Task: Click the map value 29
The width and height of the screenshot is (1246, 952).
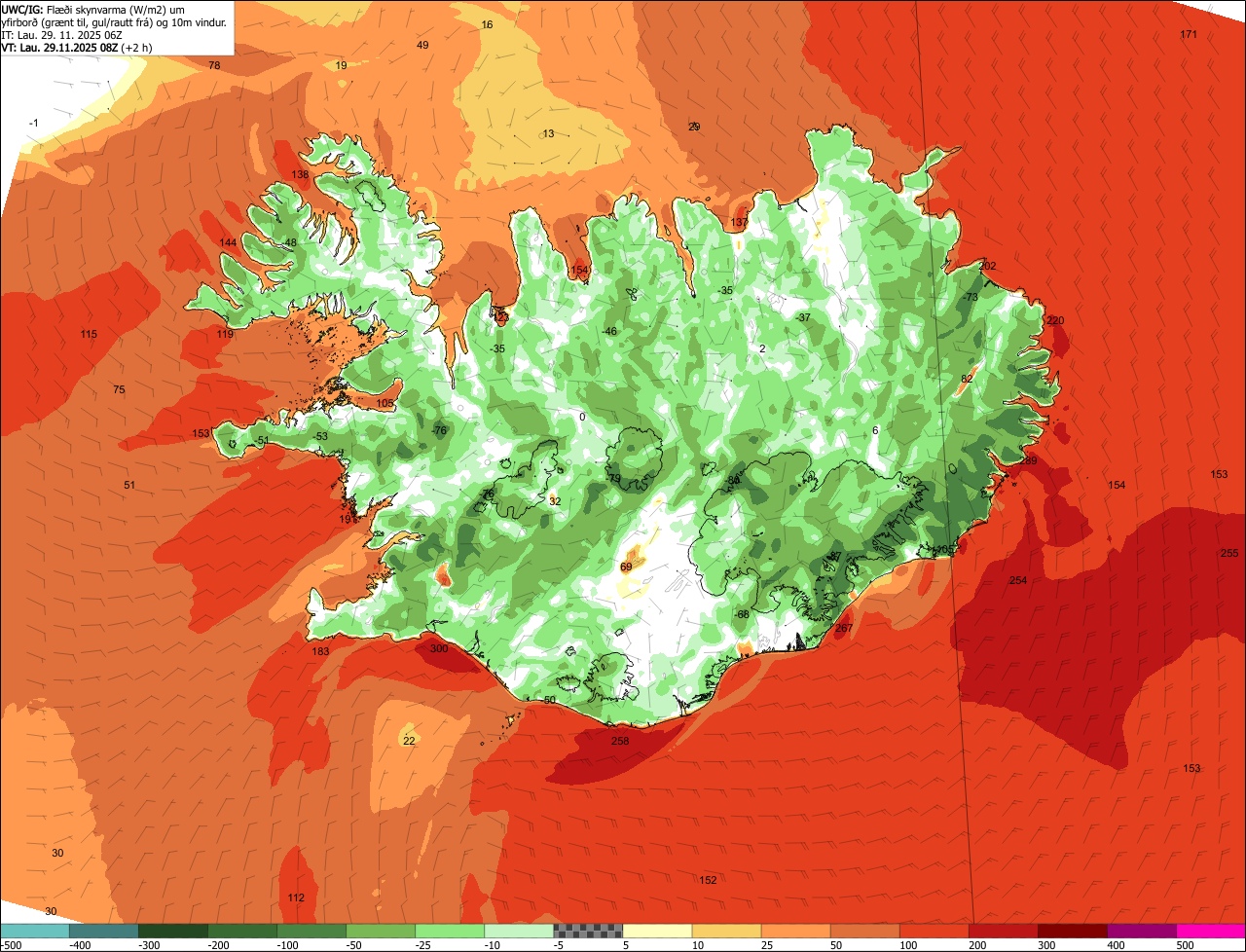Action: [x=694, y=127]
